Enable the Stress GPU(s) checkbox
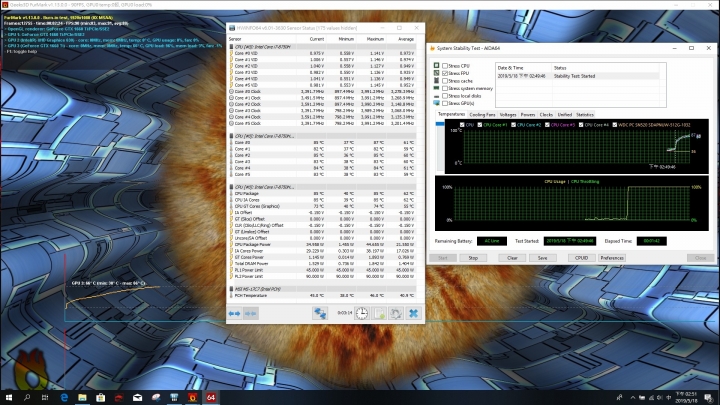720x405 pixels. 443,103
